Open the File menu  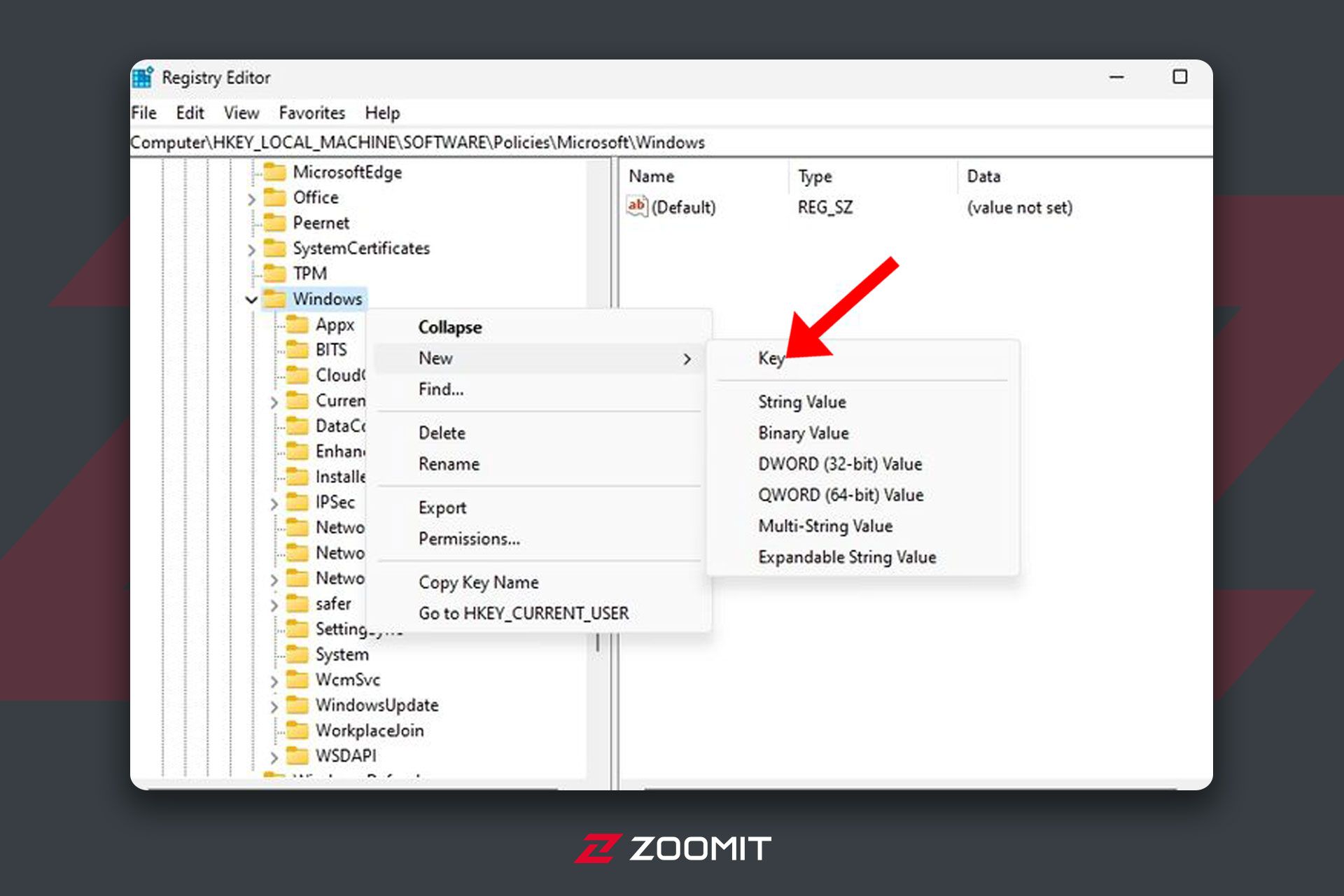[144, 113]
